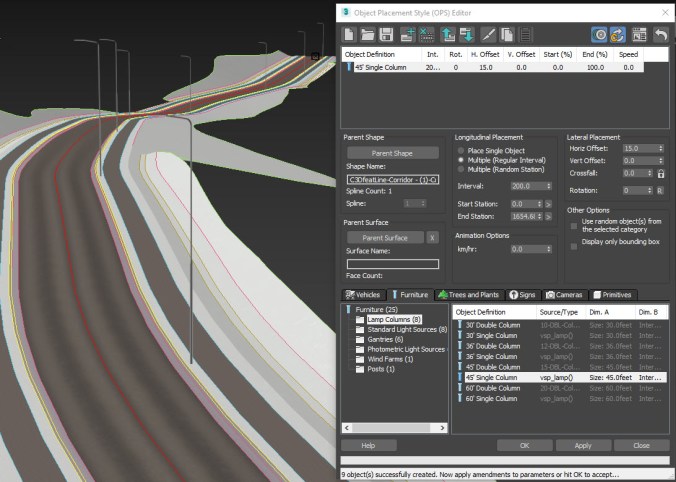
Task: Click the Parent Shape button
Action: click(x=392, y=153)
